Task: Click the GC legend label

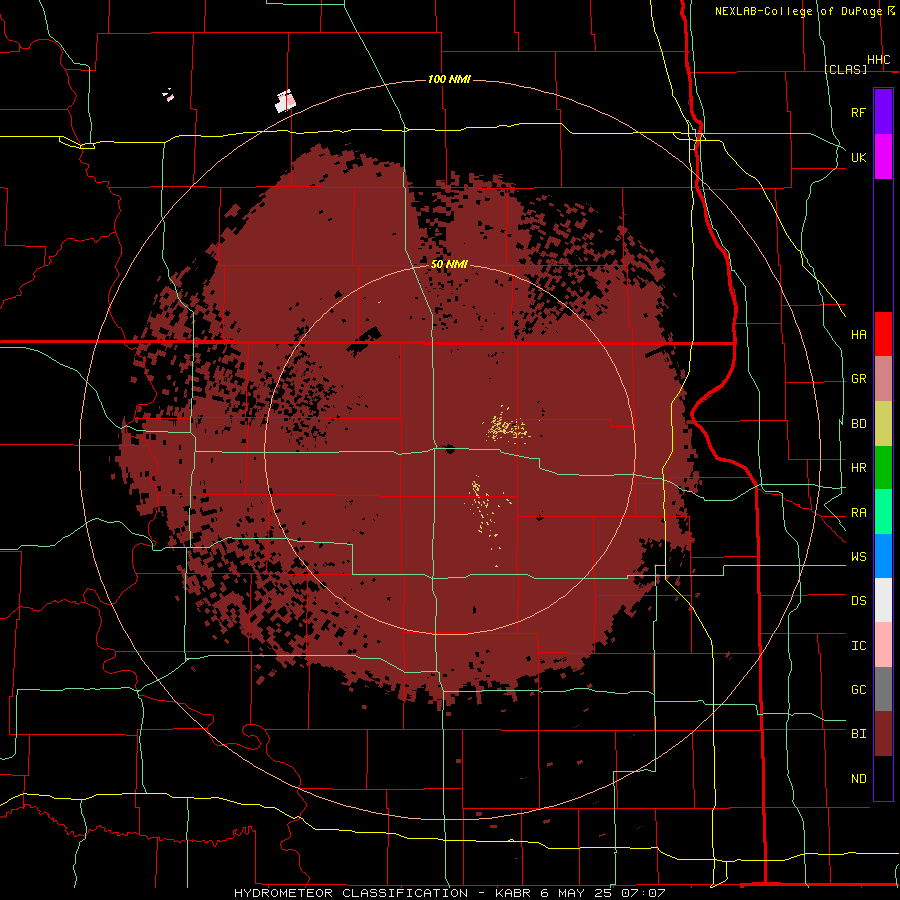Action: pyautogui.click(x=858, y=690)
